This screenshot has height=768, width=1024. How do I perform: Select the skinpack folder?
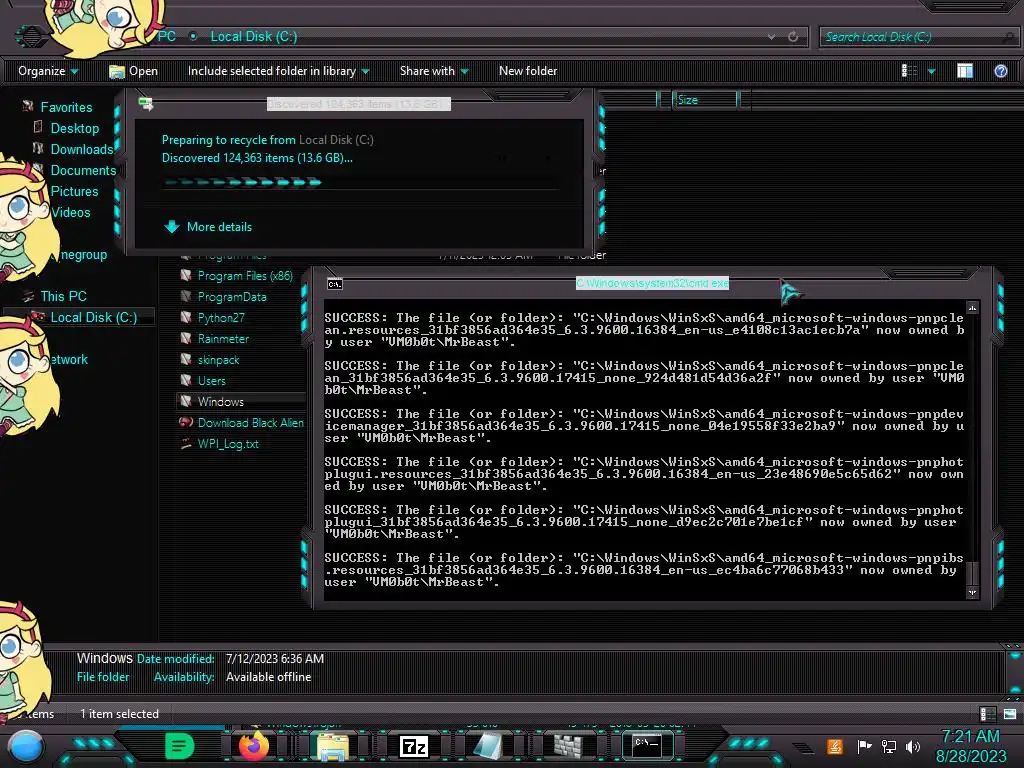[x=218, y=360]
